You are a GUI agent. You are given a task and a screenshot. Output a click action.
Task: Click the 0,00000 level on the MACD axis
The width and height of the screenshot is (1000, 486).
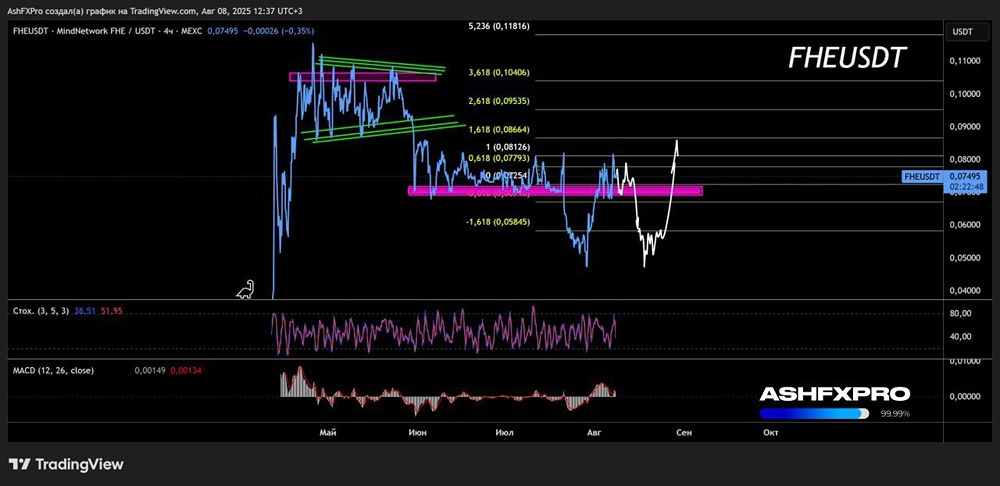tap(963, 396)
